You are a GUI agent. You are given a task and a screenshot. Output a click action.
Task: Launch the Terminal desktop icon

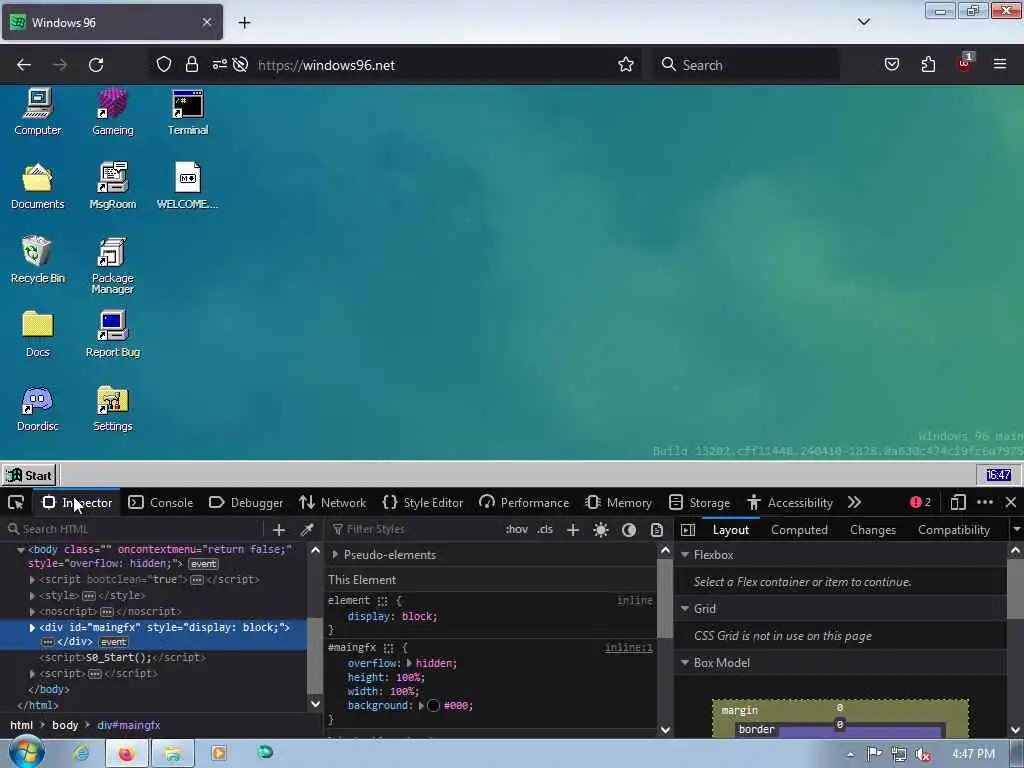pos(187,112)
